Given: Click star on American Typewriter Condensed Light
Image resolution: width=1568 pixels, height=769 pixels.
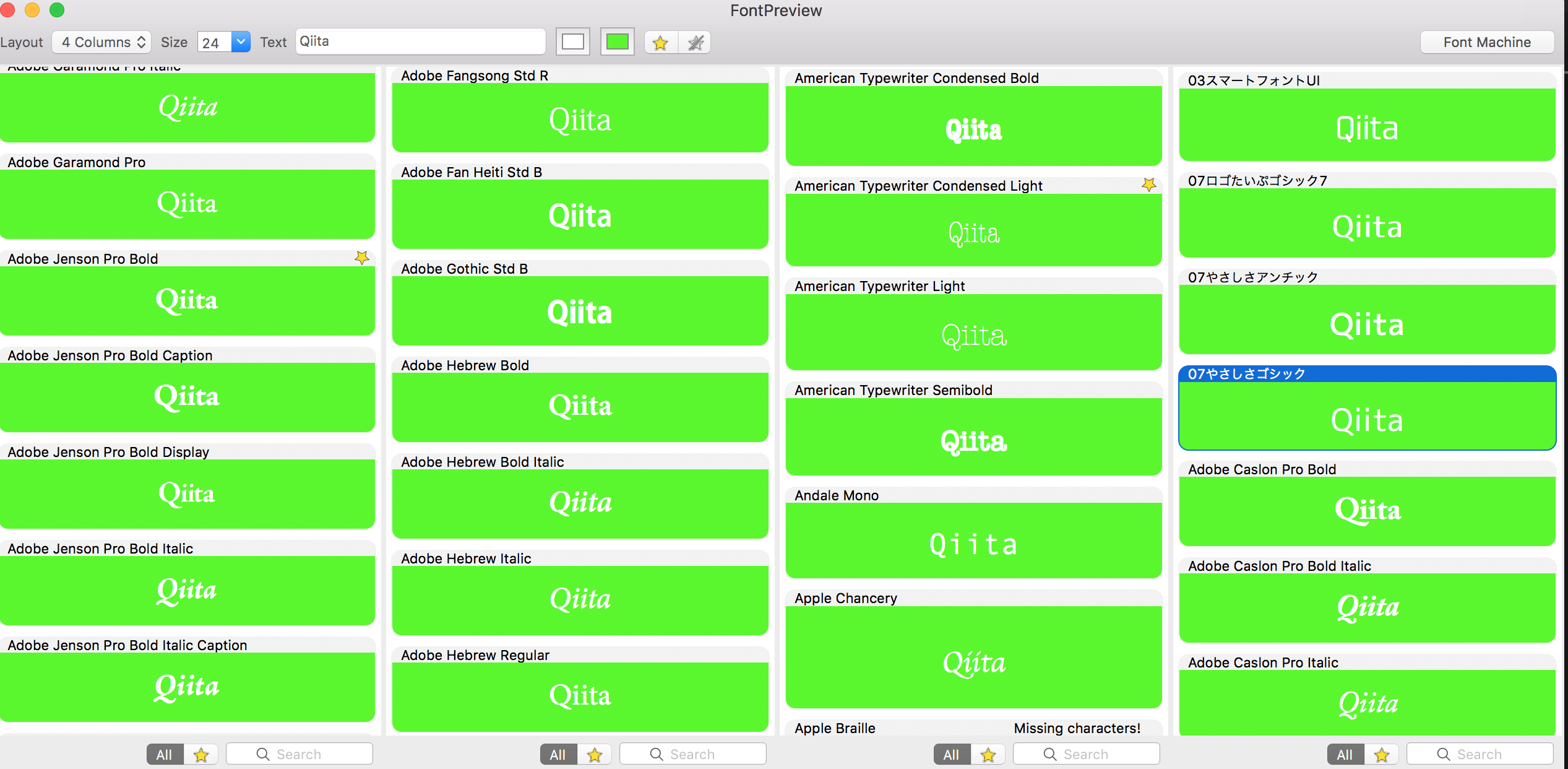Looking at the screenshot, I should (x=1148, y=185).
